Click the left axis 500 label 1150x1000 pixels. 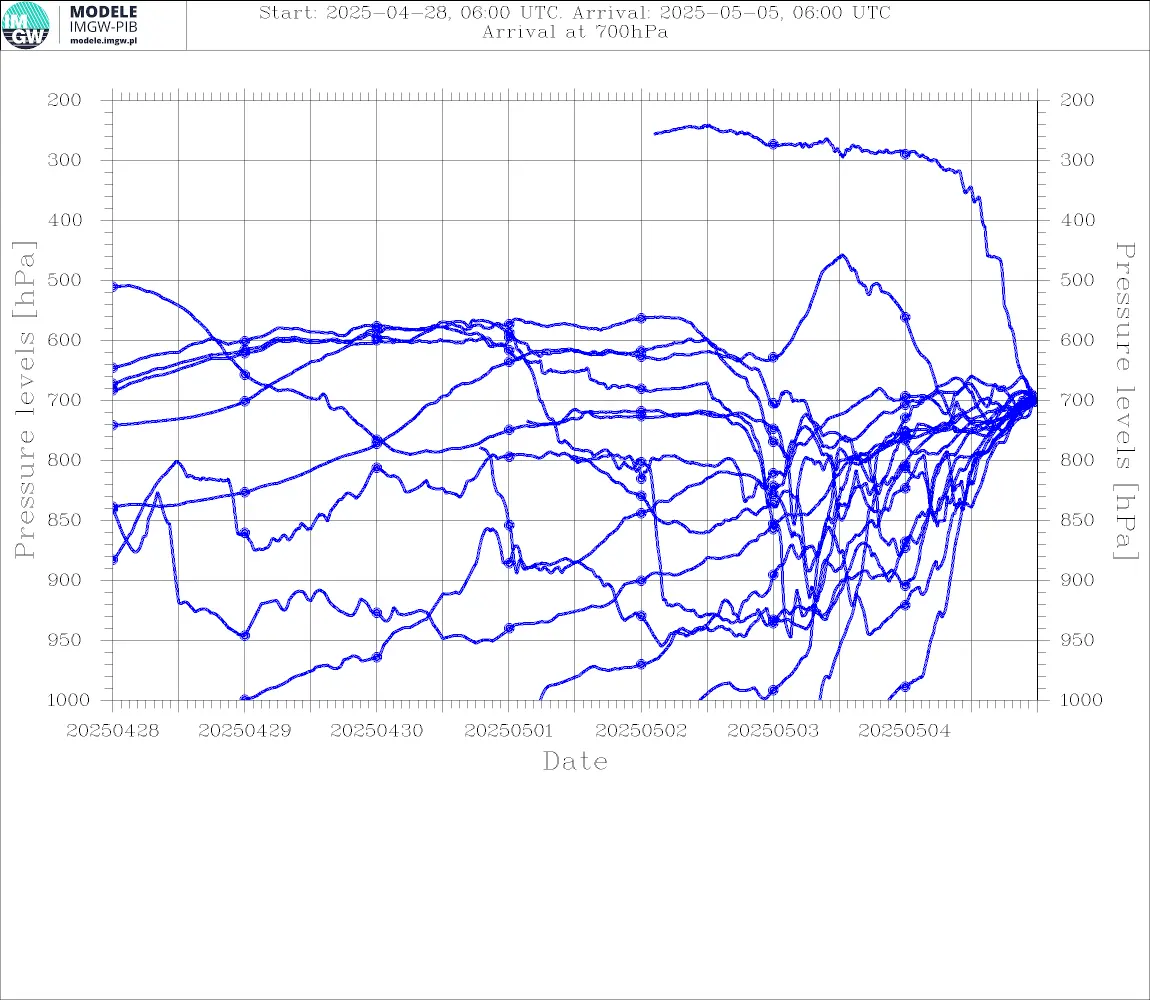pos(65,280)
